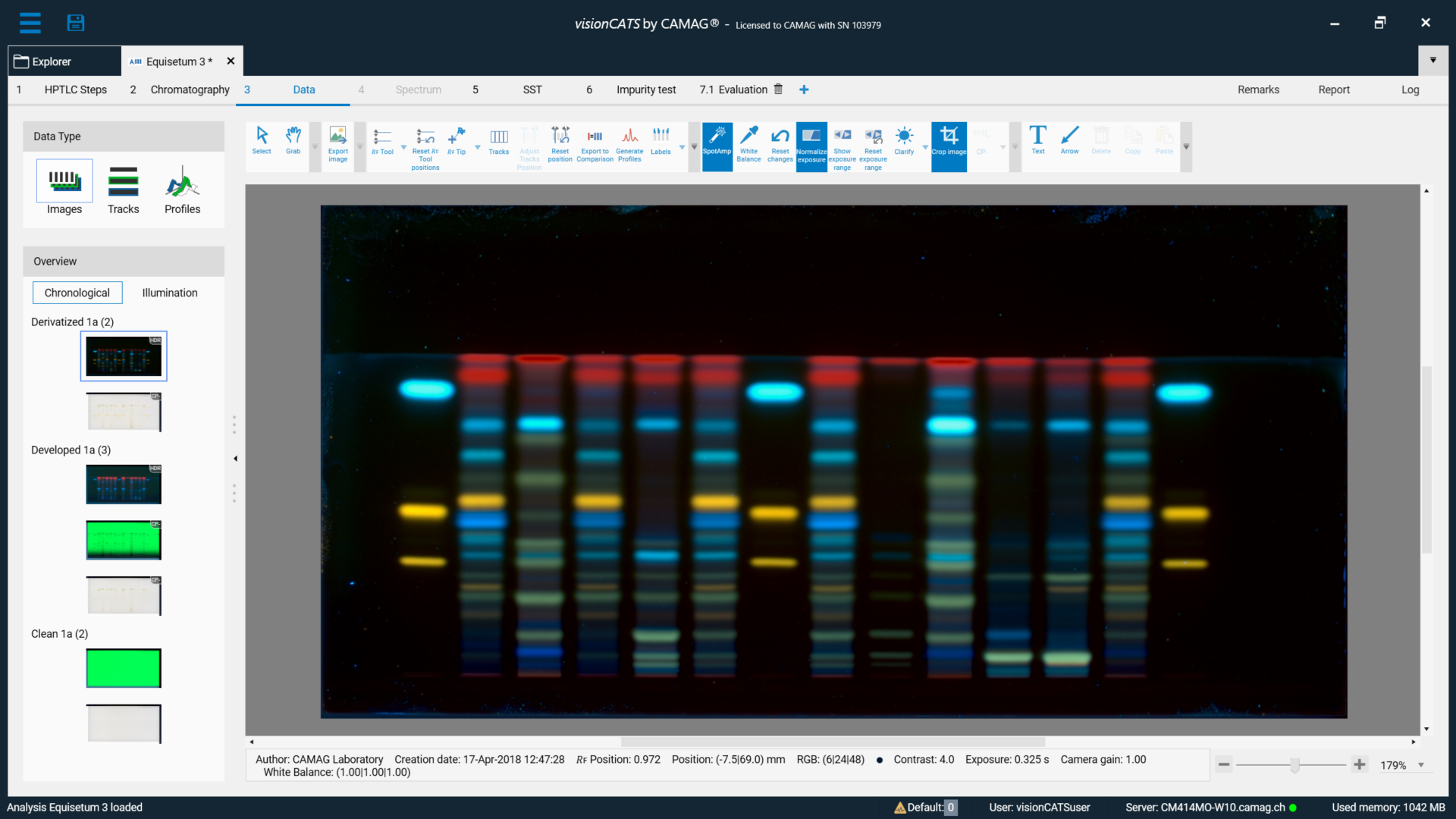Toggle Normalize exposure option
The image size is (1456, 819).
click(x=811, y=143)
